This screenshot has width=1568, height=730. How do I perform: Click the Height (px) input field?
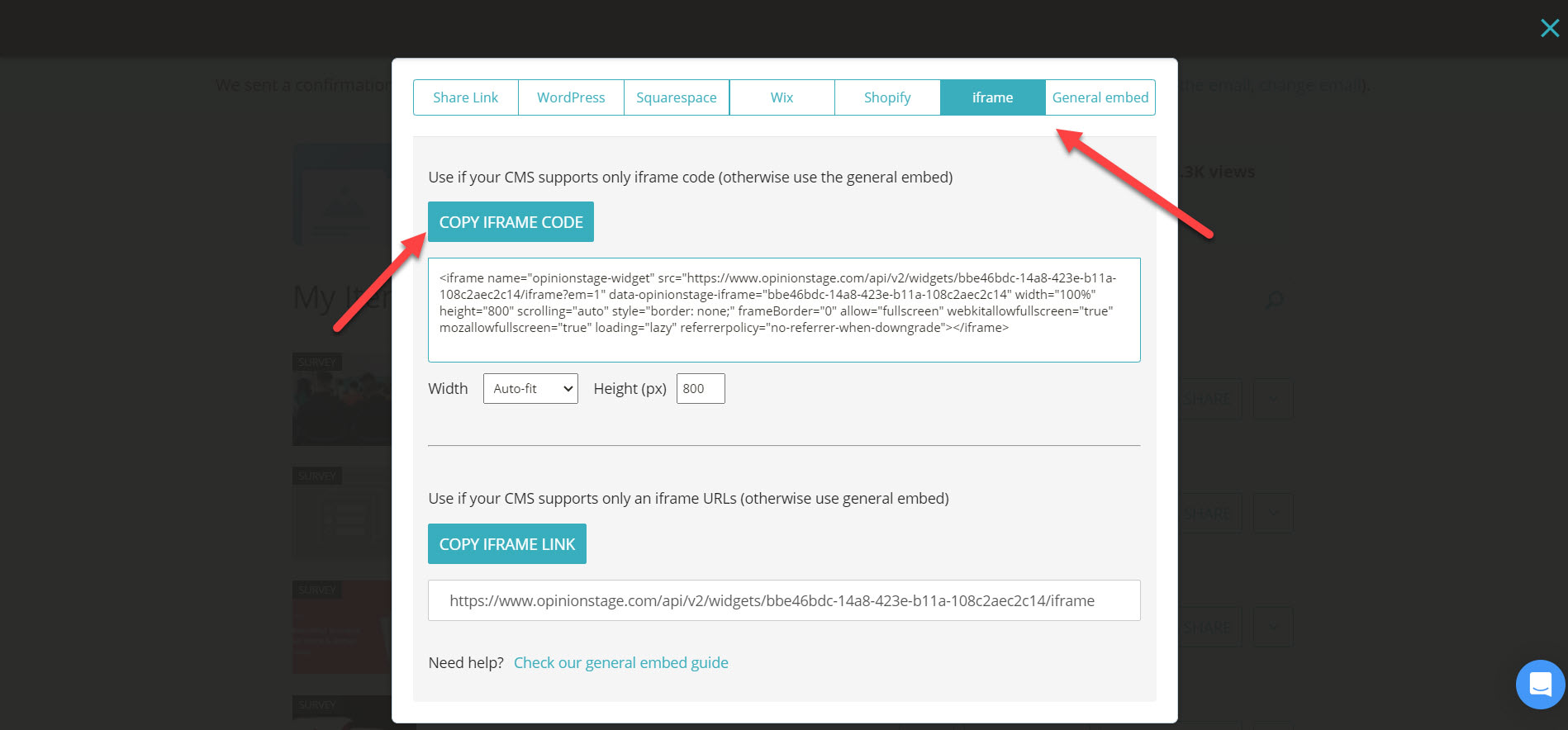point(700,389)
